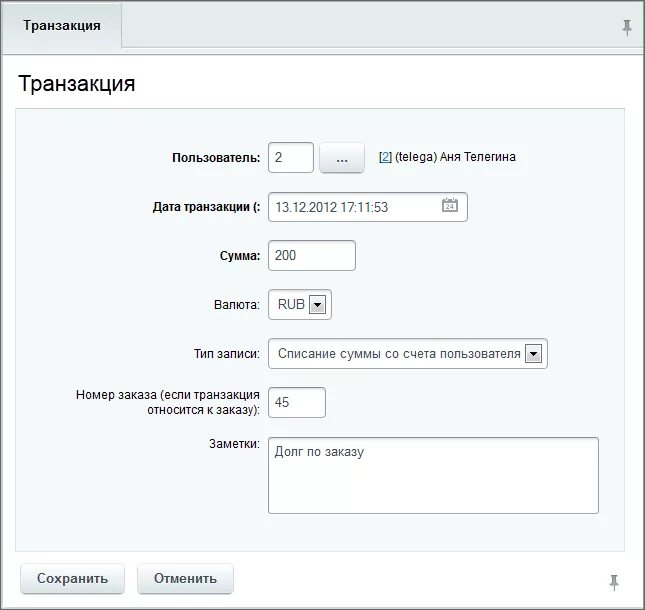Click inside the Заметки text area
Screen dimensions: 645x610
pos(433,475)
